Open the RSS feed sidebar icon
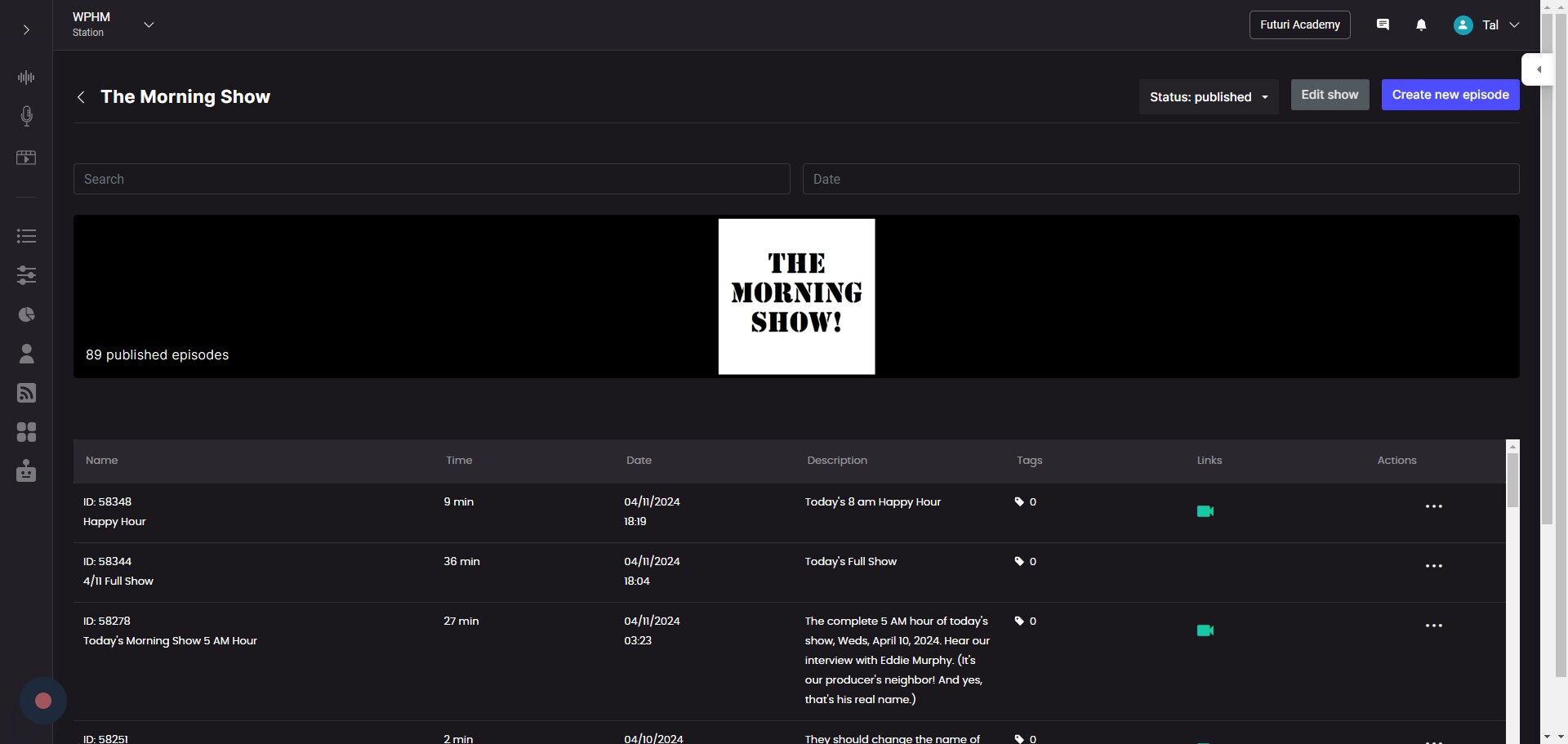Image resolution: width=1568 pixels, height=744 pixels. pos(26,393)
